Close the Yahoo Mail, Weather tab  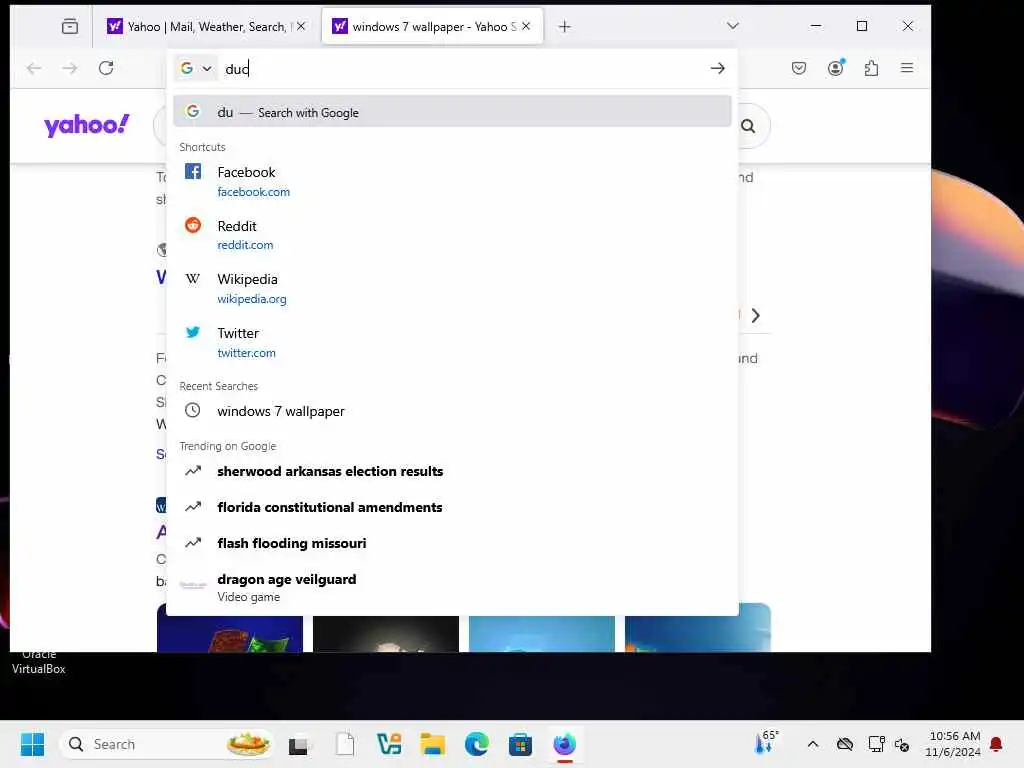(x=300, y=26)
